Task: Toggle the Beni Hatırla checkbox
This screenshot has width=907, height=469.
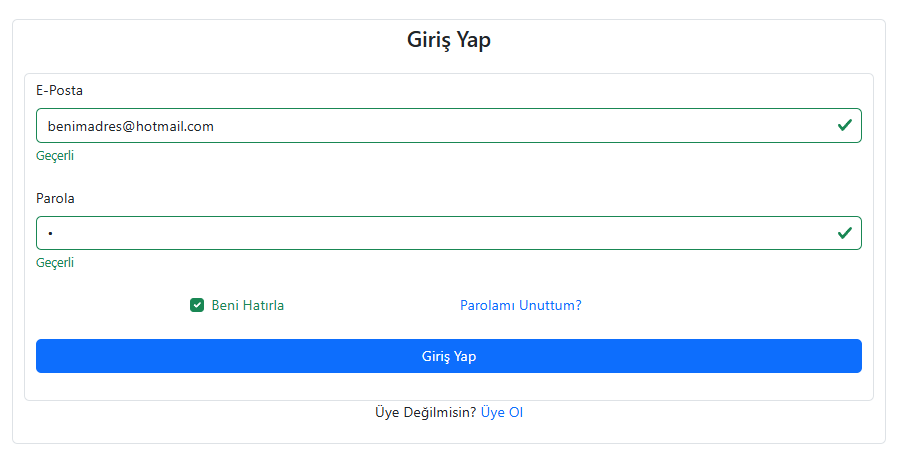Action: point(197,305)
